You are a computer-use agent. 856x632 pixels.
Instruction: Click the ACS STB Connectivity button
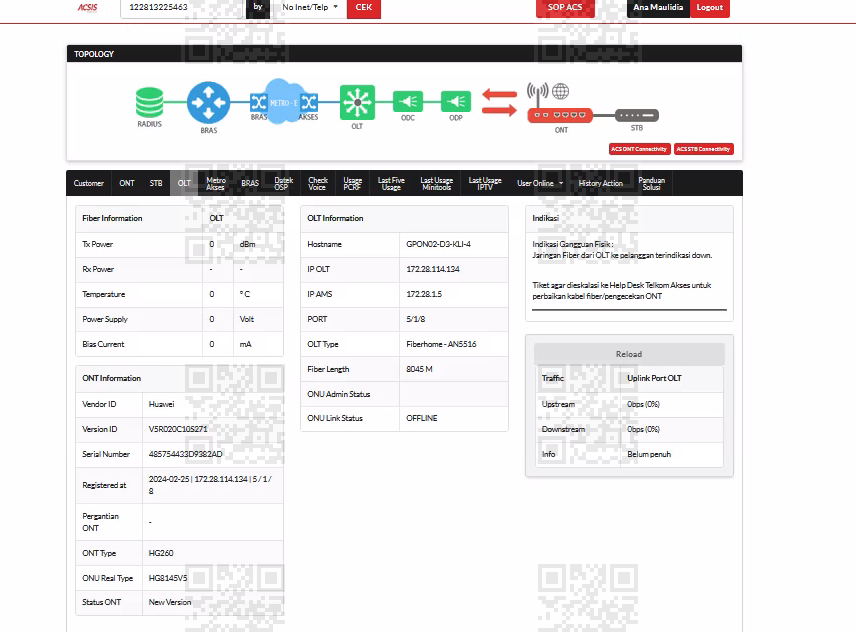point(703,149)
